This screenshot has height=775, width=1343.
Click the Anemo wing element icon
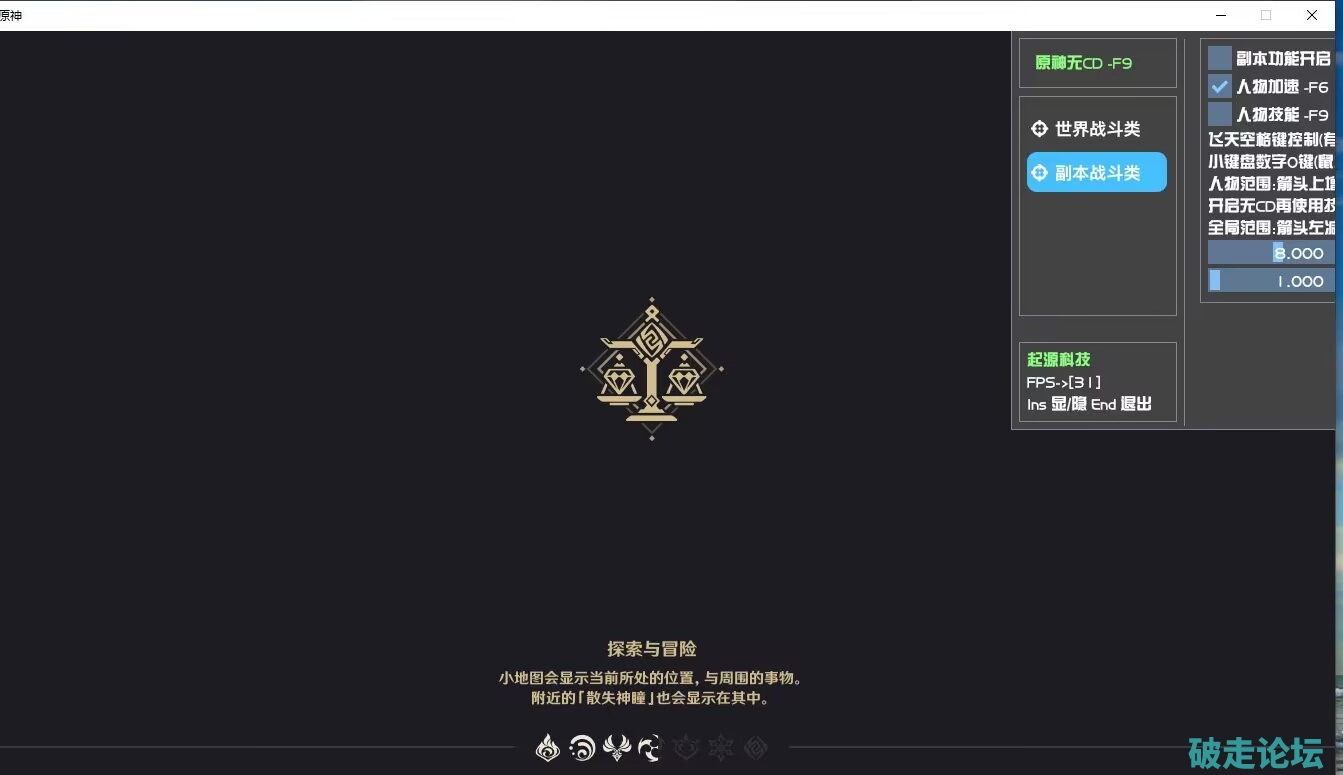coord(616,747)
